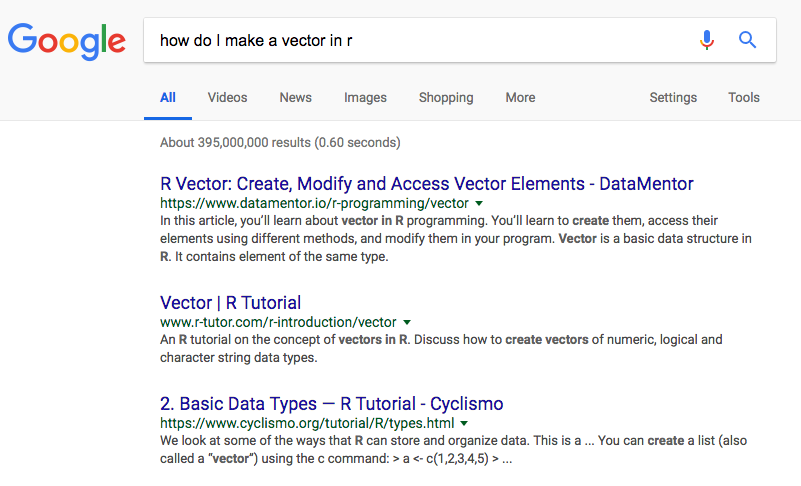801x486 pixels.
Task: Open the More search categories menu
Action: coord(520,97)
